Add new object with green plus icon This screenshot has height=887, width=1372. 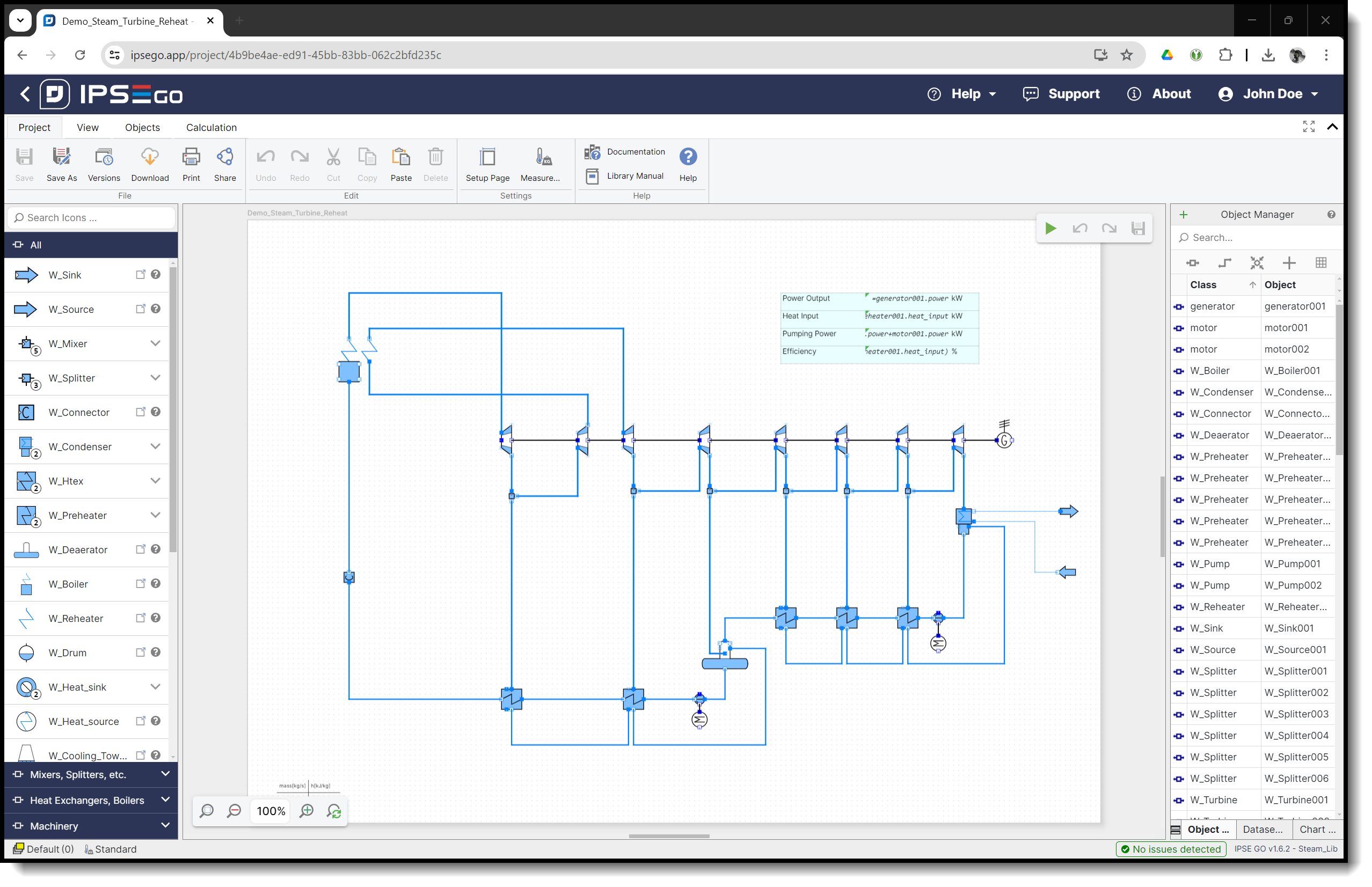pos(1183,215)
